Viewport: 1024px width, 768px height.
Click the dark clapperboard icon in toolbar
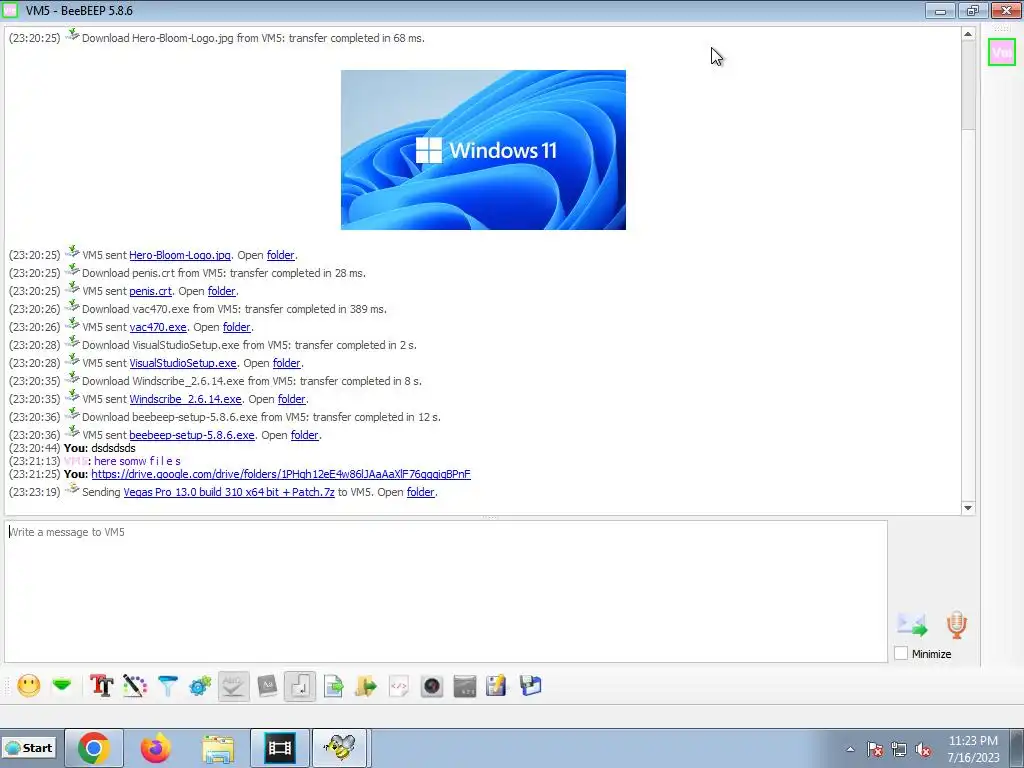pyautogui.click(x=464, y=686)
